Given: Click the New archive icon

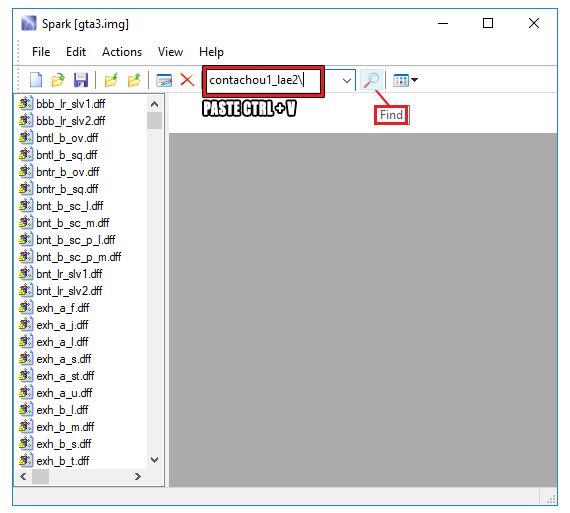Looking at the screenshot, I should click(x=36, y=80).
